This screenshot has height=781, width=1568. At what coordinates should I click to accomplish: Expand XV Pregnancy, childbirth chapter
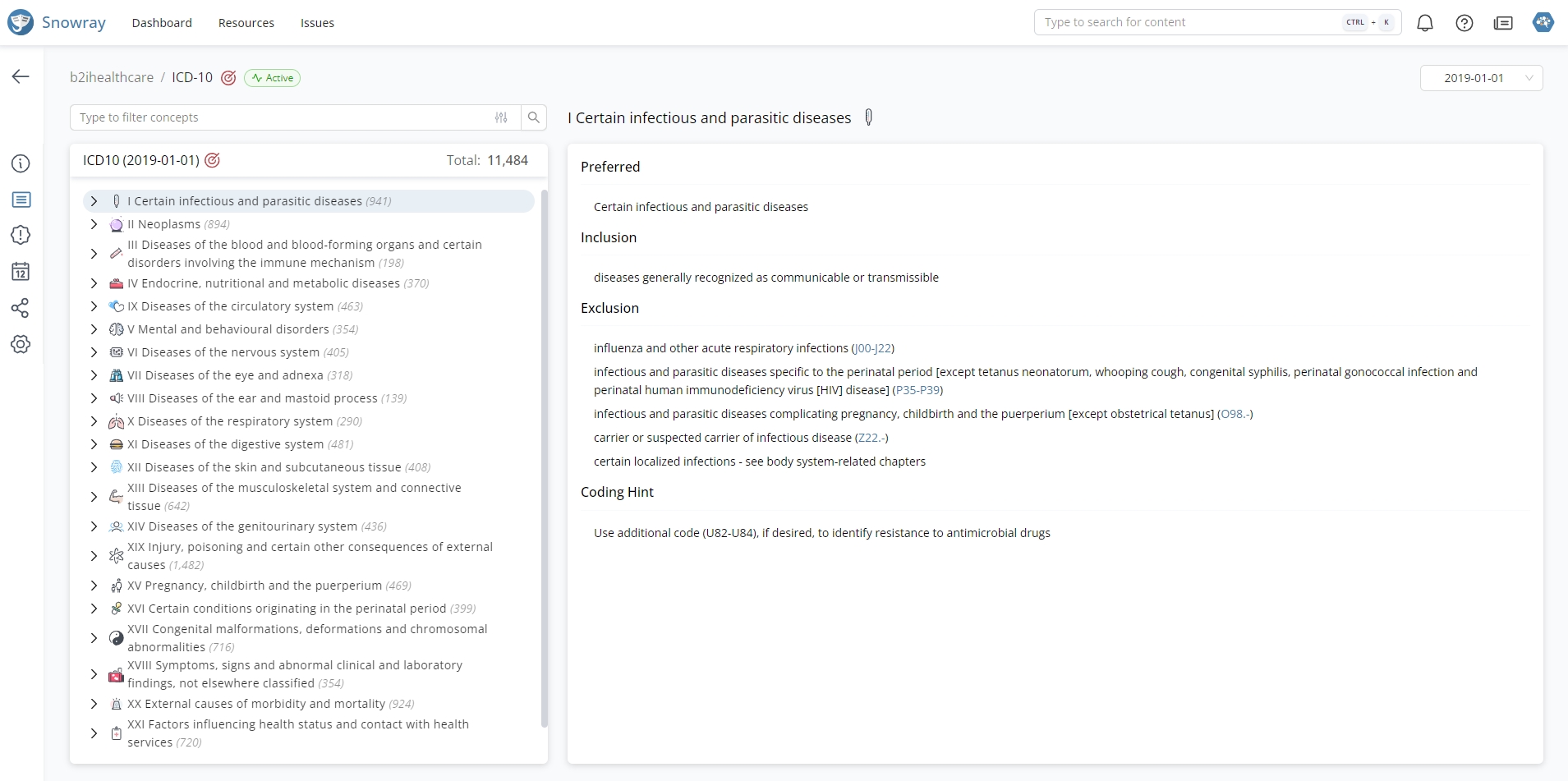94,586
